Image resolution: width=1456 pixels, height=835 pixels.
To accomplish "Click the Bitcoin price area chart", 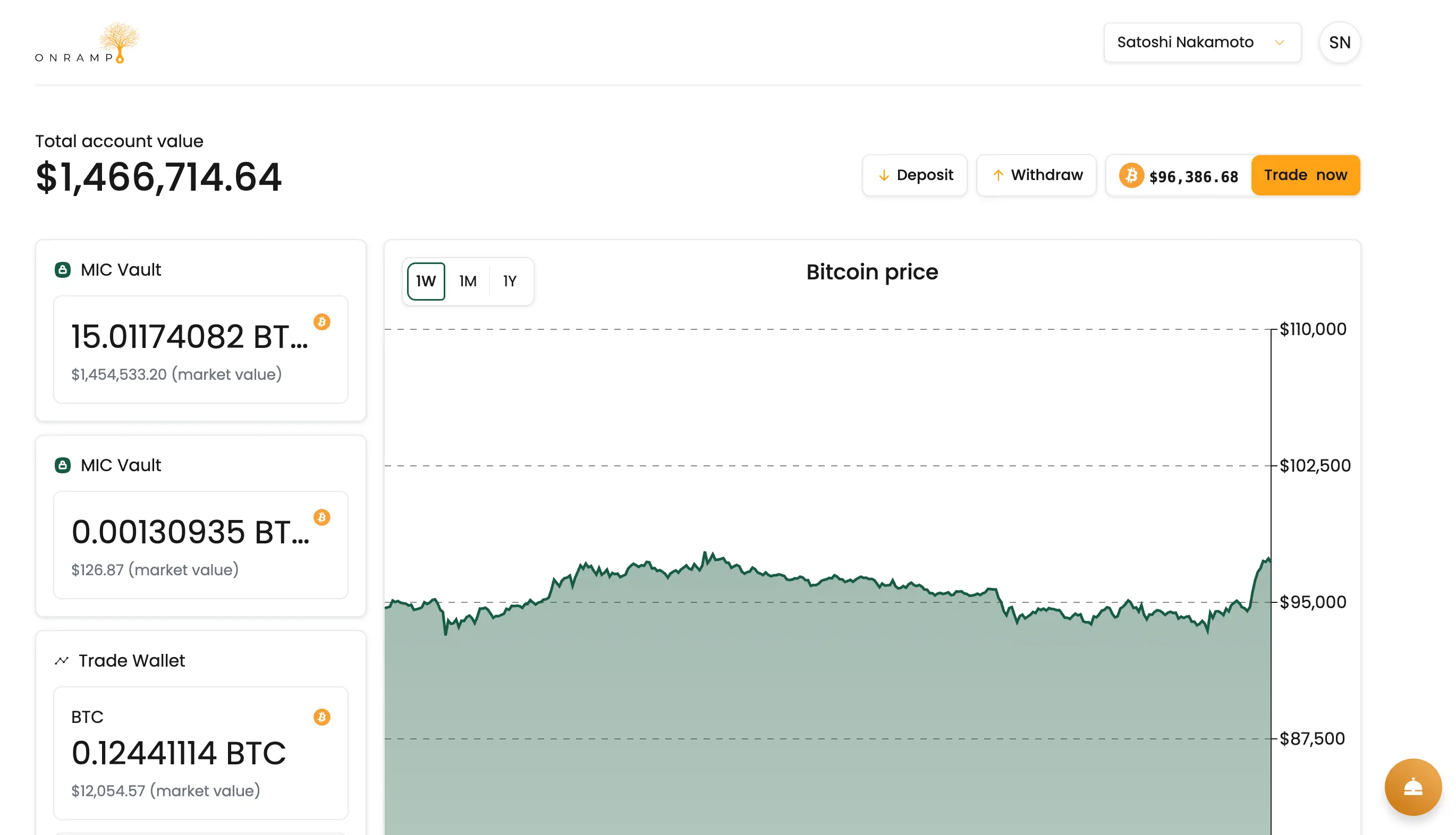I will 827,694.
